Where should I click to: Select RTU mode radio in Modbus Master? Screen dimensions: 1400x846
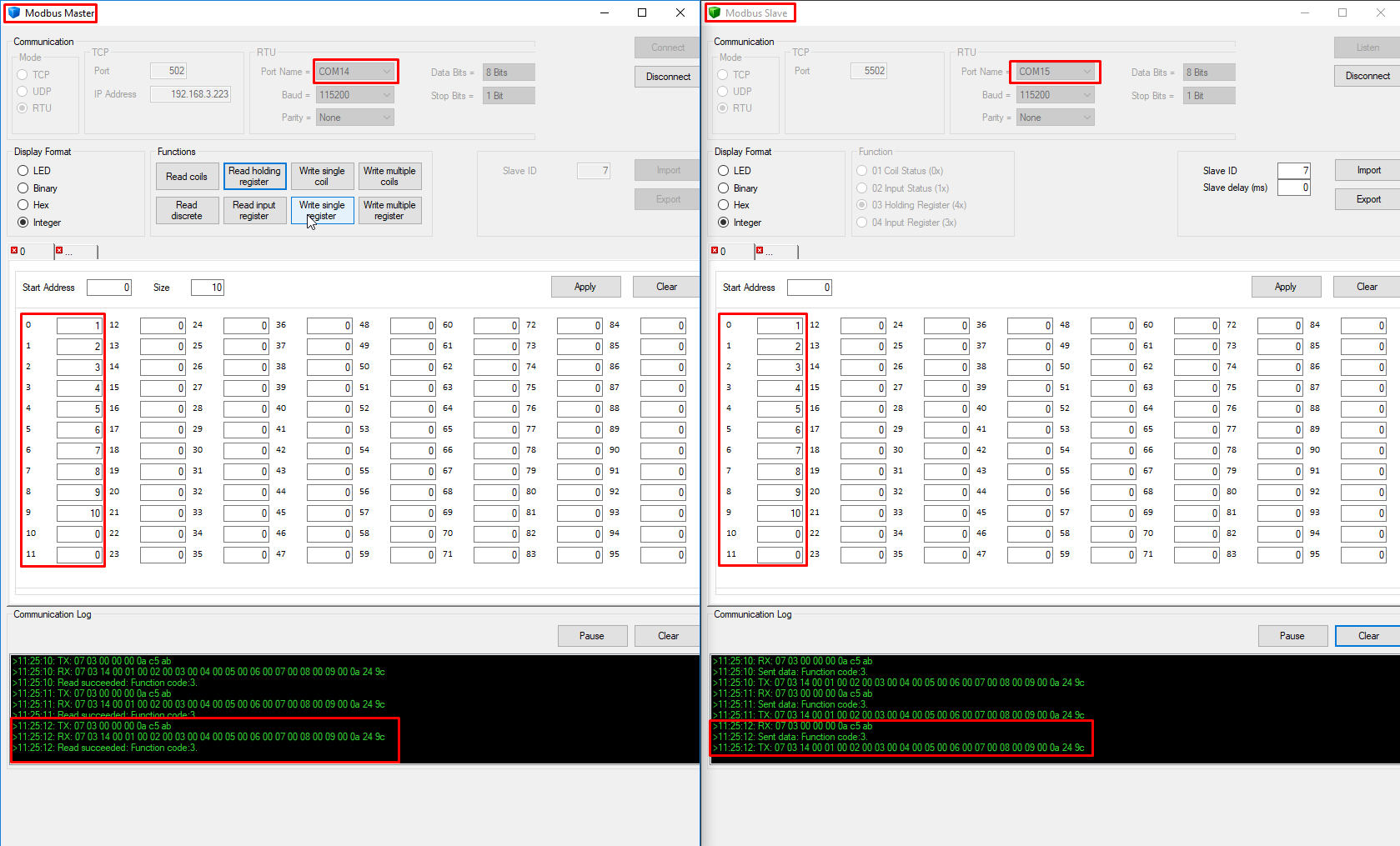point(23,108)
